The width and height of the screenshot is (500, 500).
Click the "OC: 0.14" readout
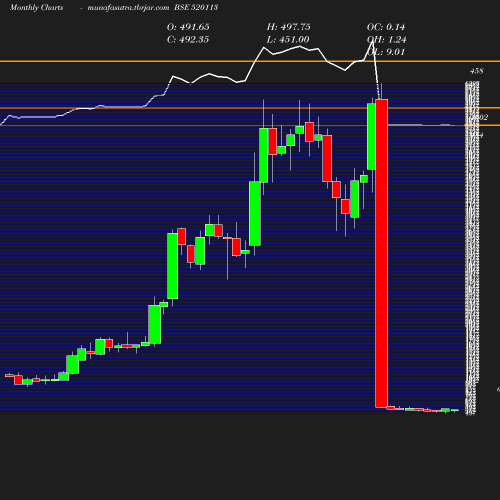(386, 27)
